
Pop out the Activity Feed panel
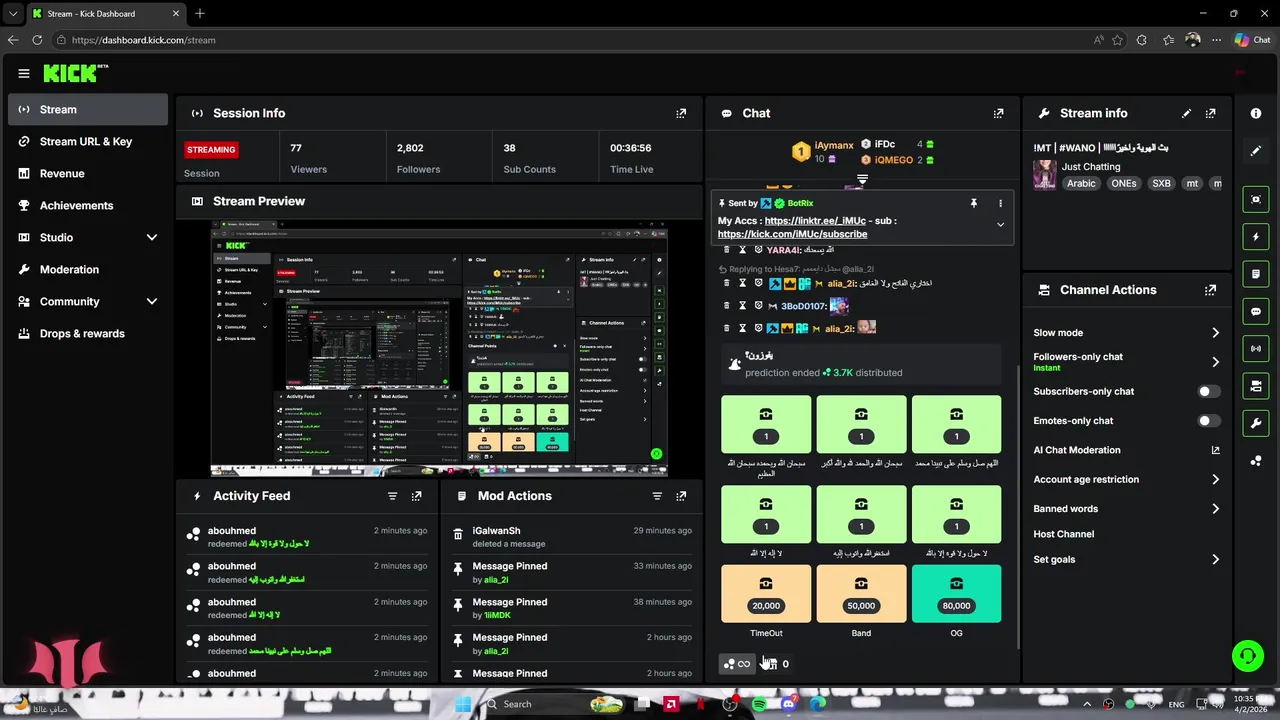417,496
